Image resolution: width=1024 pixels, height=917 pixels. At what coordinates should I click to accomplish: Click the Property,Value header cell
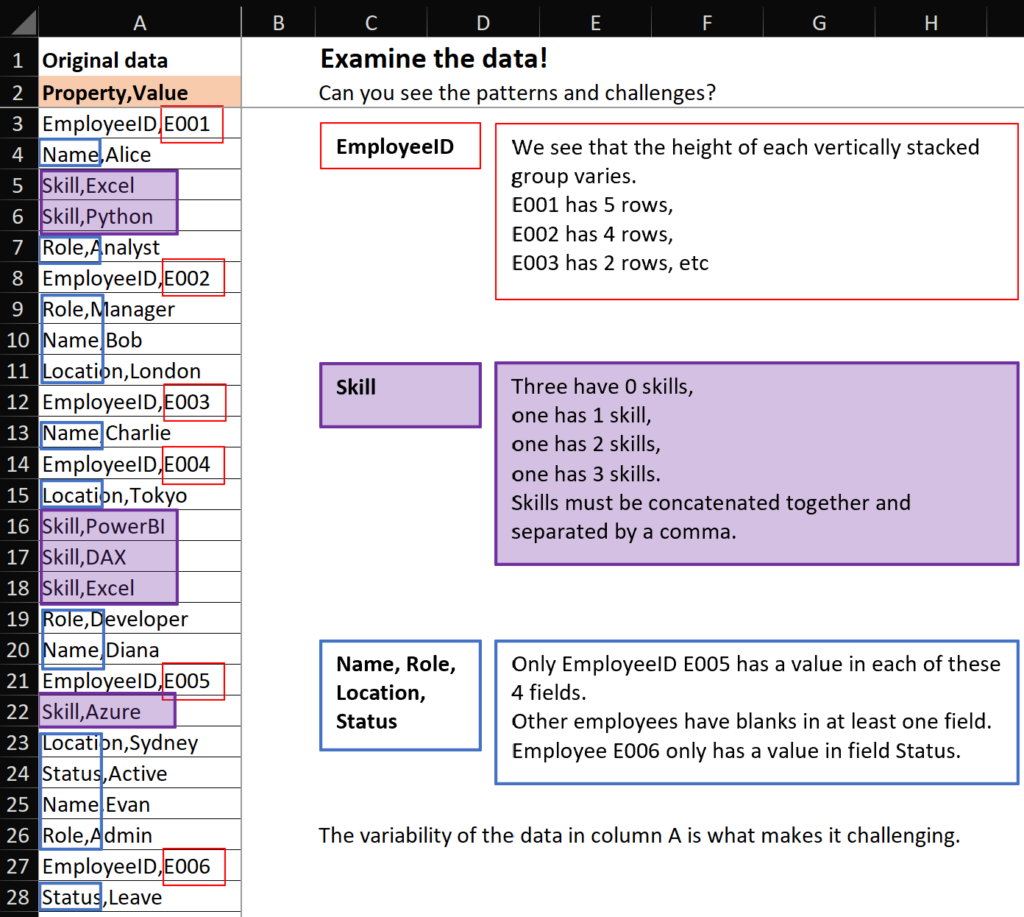click(140, 92)
